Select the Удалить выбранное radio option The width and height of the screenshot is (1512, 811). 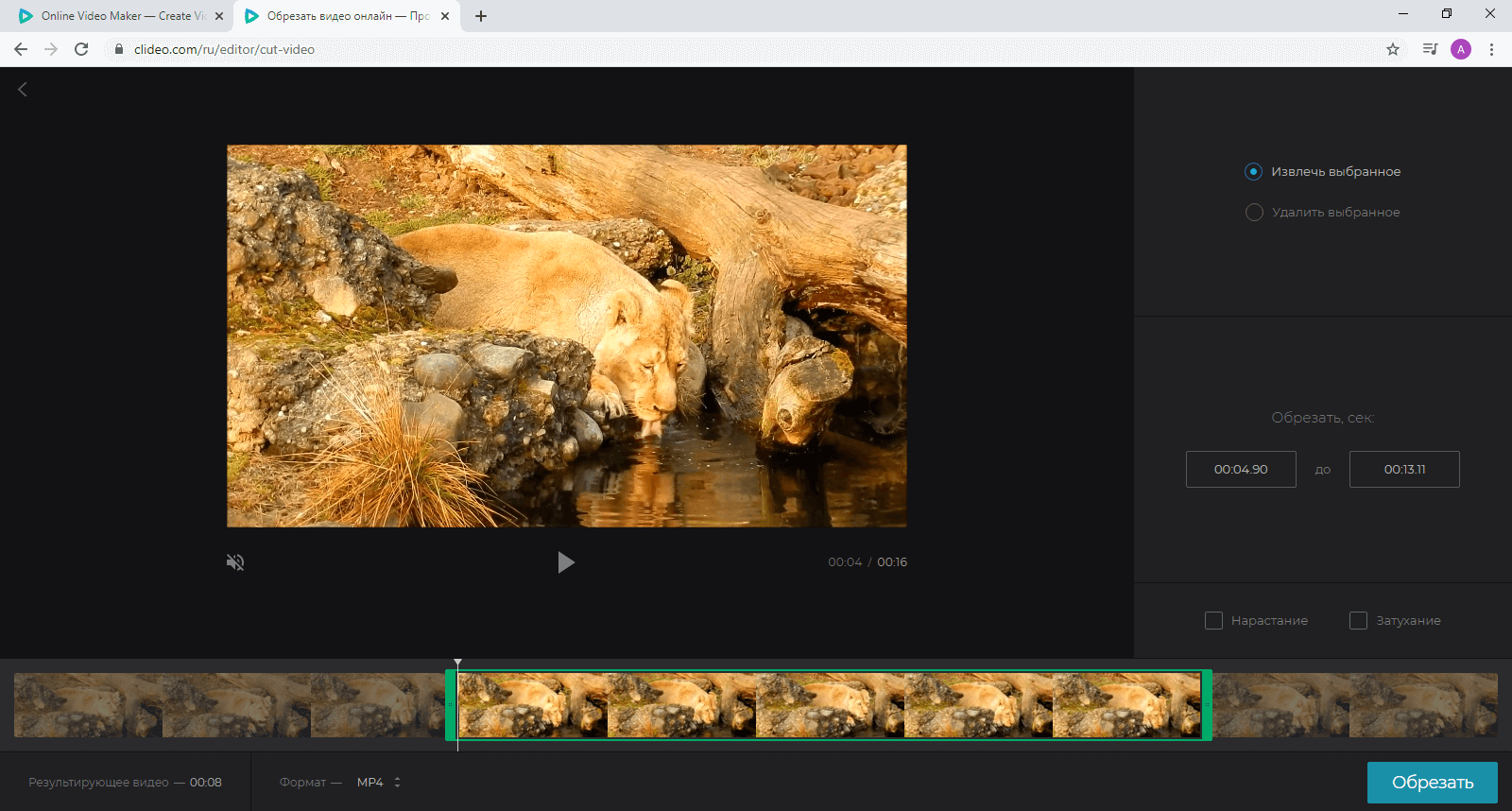[1254, 212]
